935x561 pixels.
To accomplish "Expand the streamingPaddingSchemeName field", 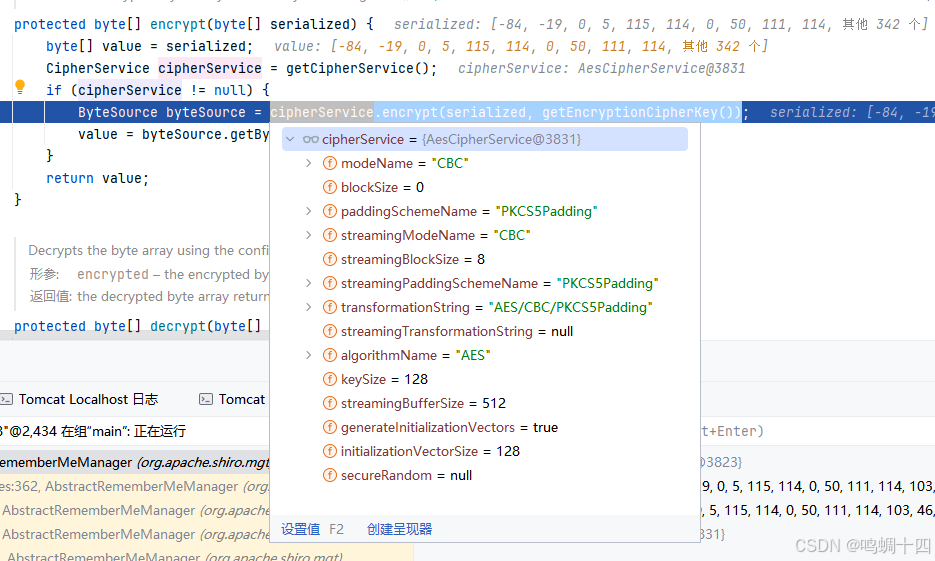I will click(308, 283).
